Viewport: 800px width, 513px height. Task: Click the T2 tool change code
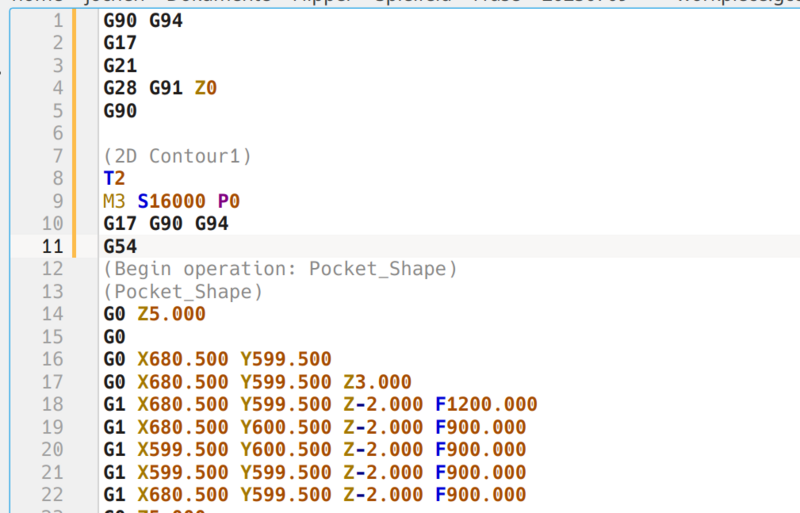click(x=114, y=178)
